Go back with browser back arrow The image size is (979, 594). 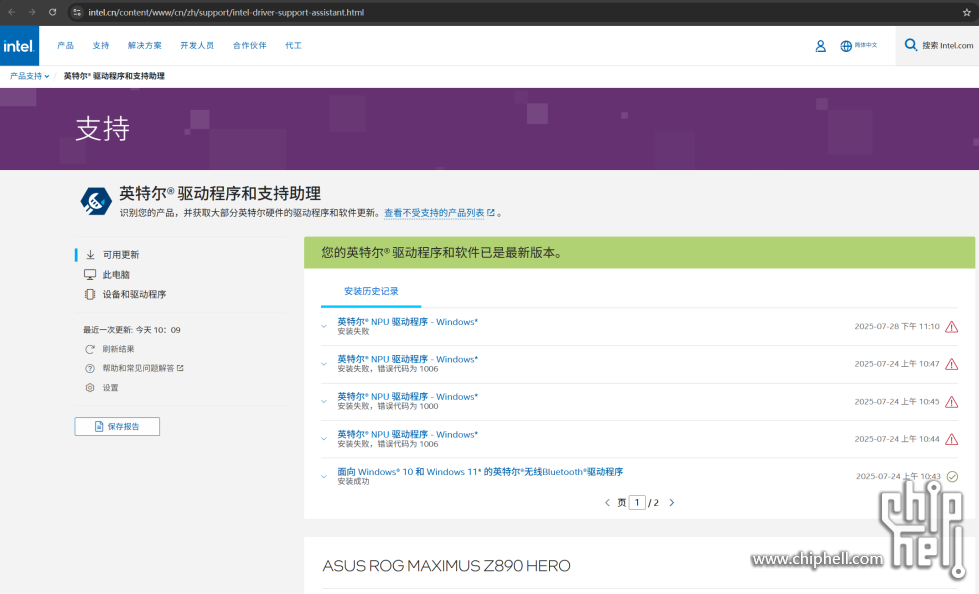point(11,12)
